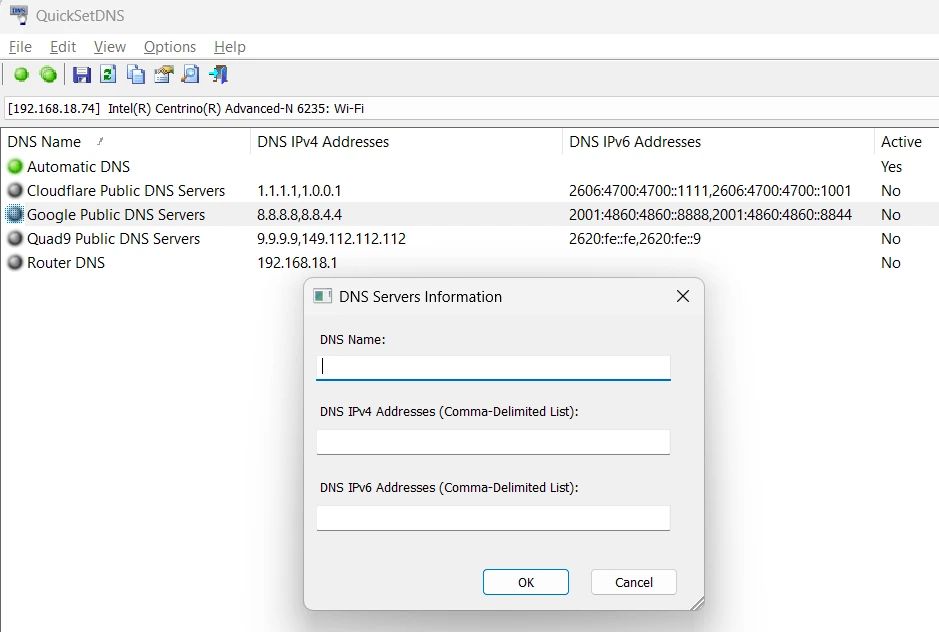Focus the DNS IPv4 Addresses input field
Screen dimensions: 939x632
(493, 442)
